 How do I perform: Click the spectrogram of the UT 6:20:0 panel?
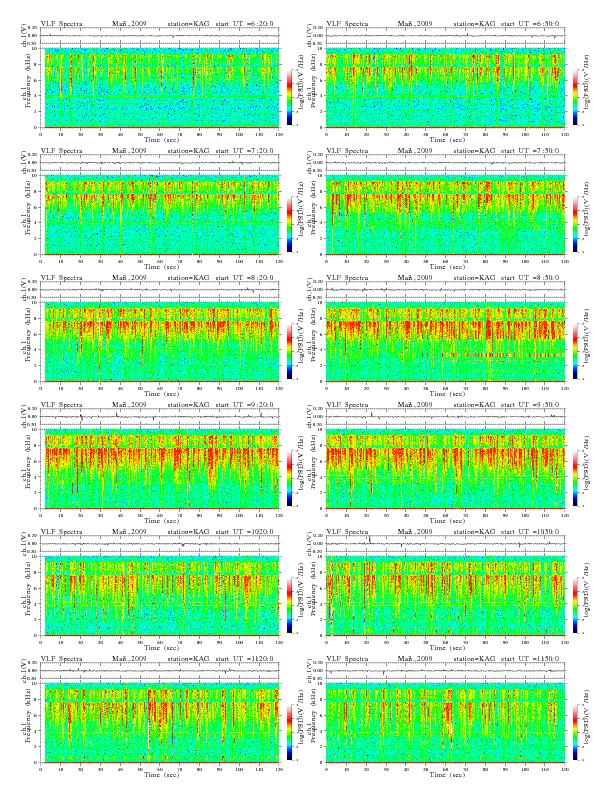160,87
